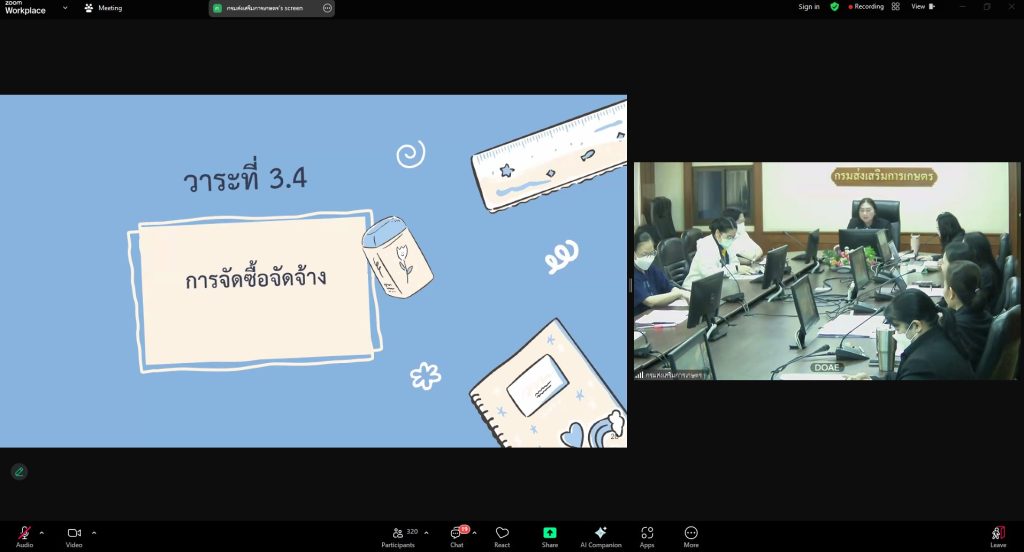Open the Chat panel

tap(457, 534)
